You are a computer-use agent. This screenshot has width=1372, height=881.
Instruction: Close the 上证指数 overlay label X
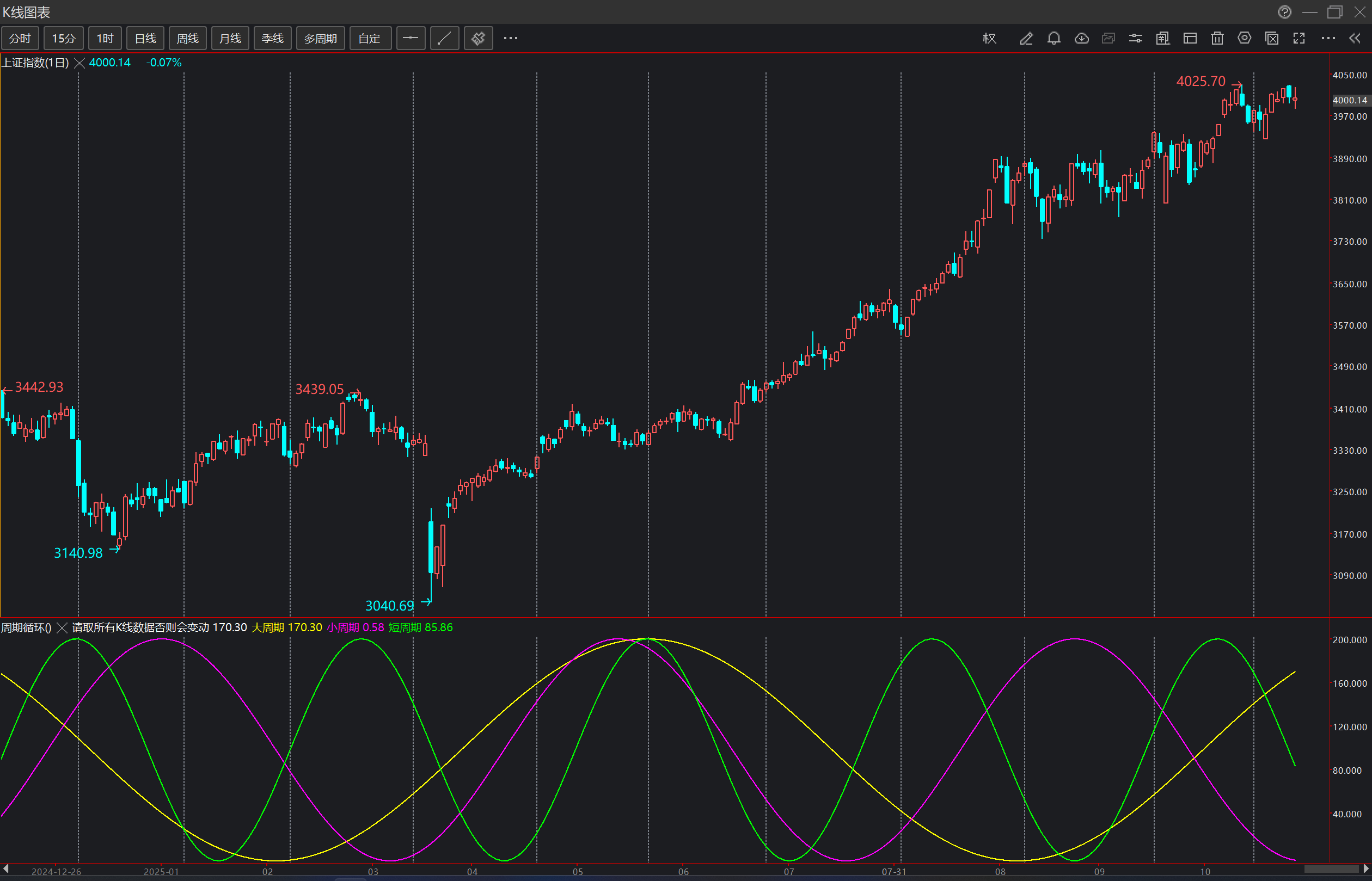(79, 63)
